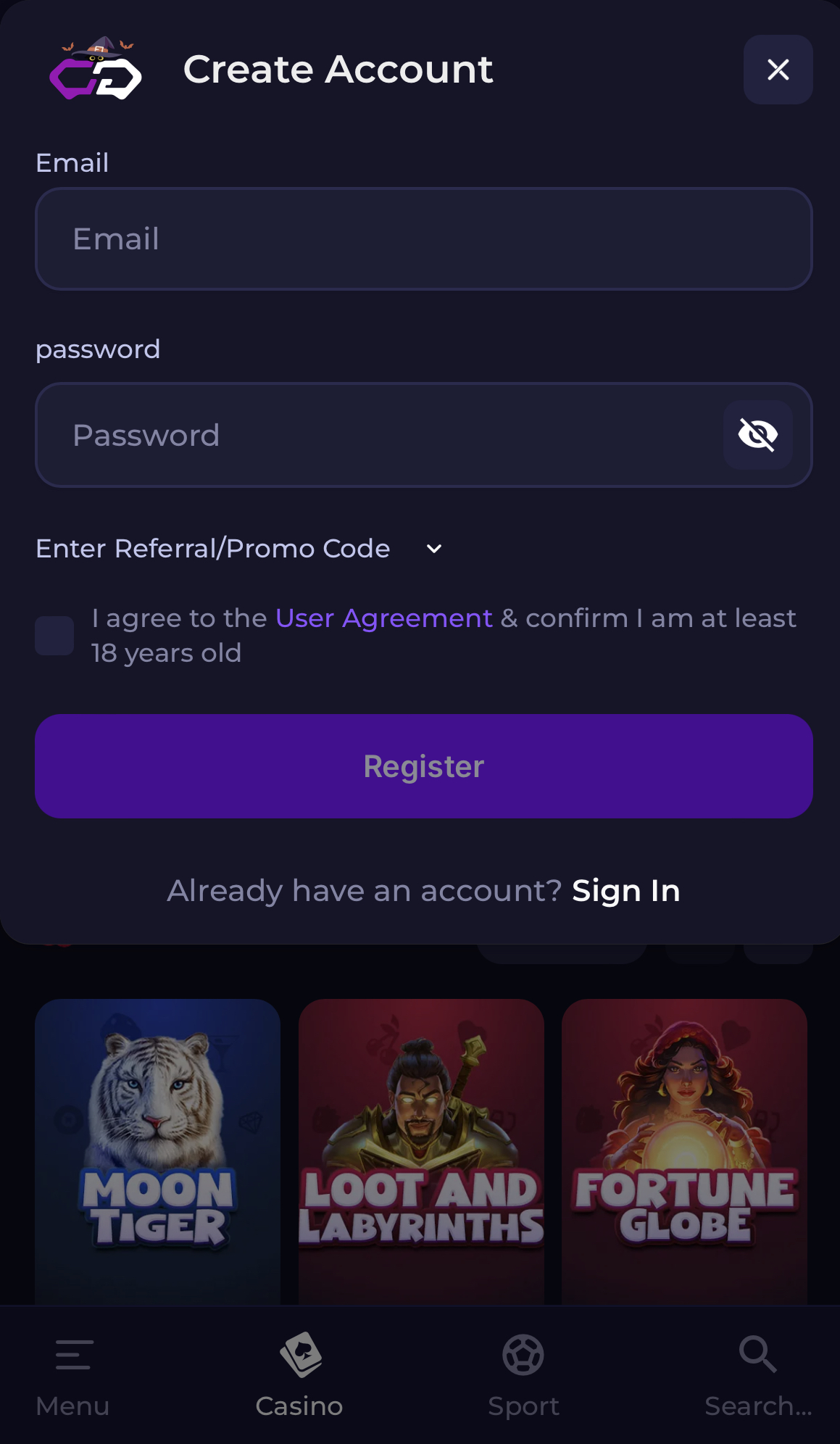Viewport: 840px width, 1444px height.
Task: Select Loot and Labyrinths game
Action: click(x=421, y=1151)
